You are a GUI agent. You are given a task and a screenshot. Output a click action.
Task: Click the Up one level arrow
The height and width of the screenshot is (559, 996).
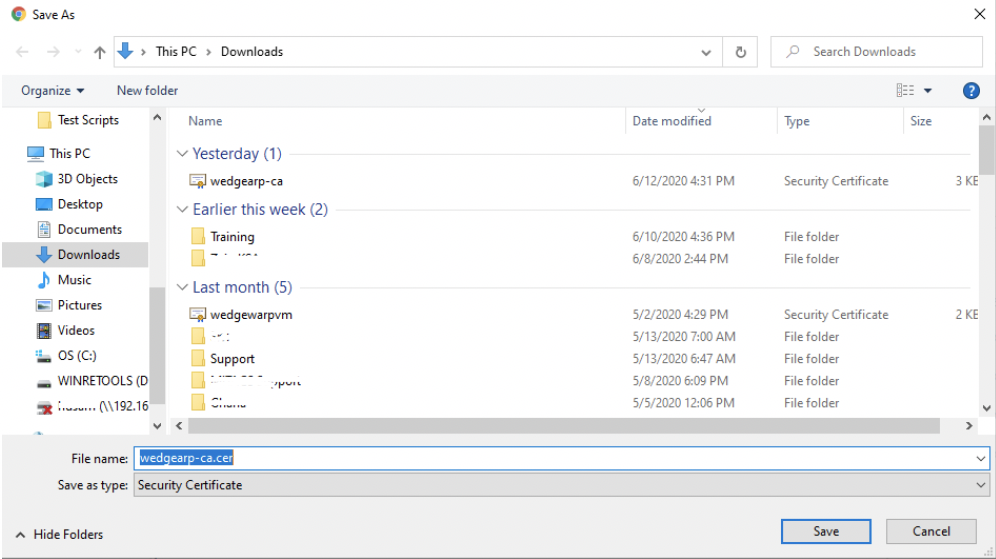[99, 52]
